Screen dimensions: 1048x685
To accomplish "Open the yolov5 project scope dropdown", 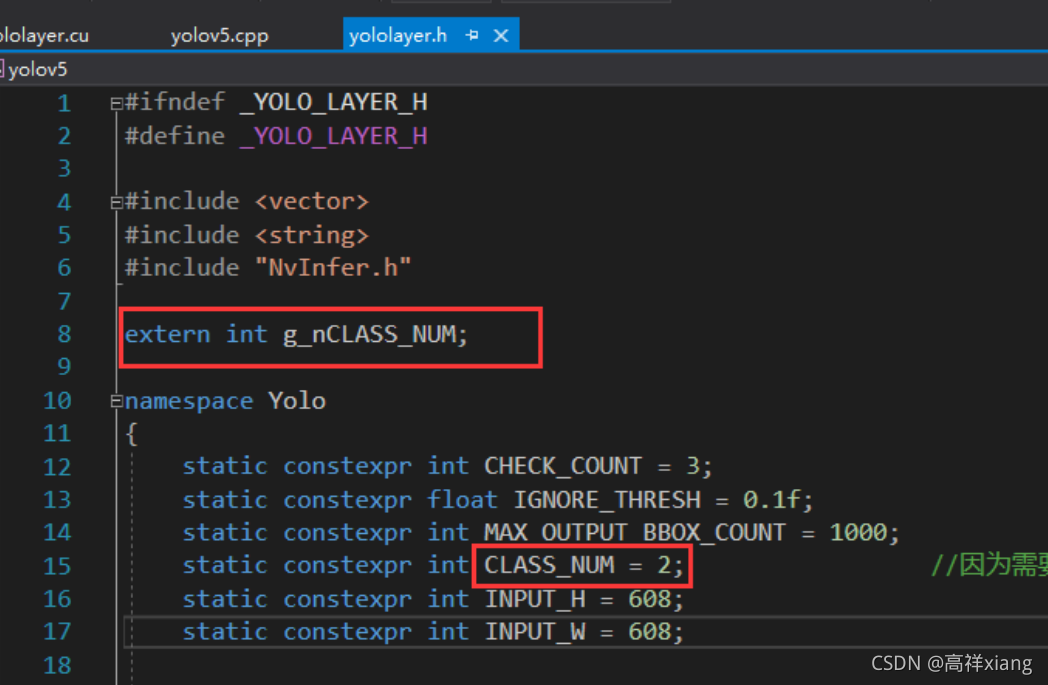I will pos(35,69).
